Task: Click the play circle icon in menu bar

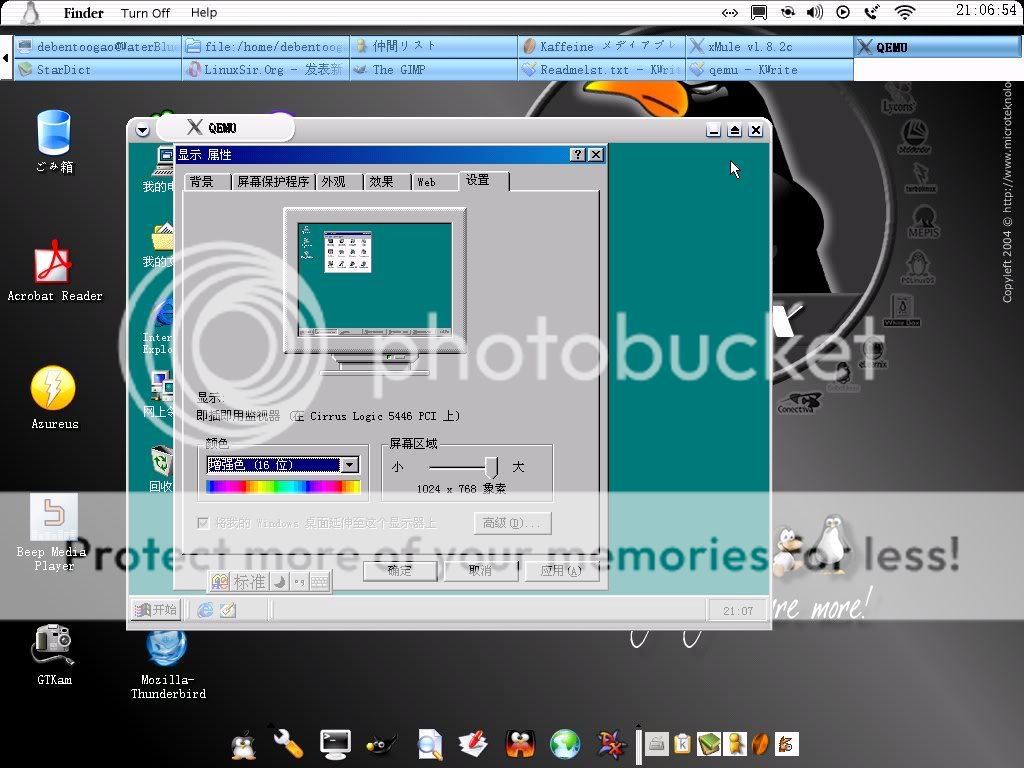Action: pos(843,12)
